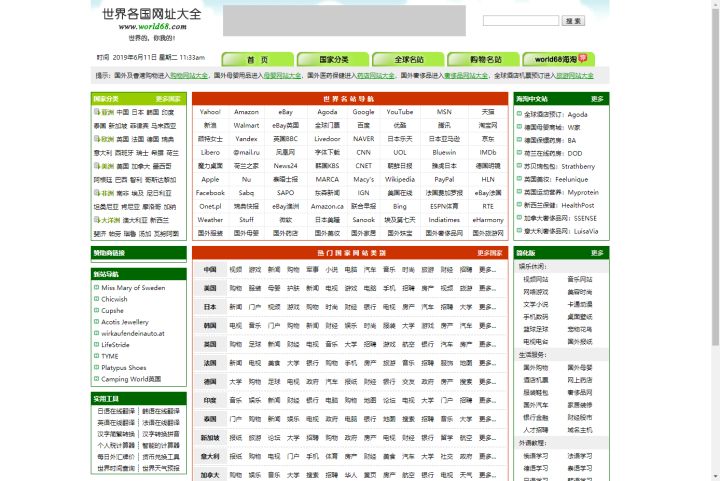Click the 大洋洲 folder icon
The height and width of the screenshot is (481, 720).
(97, 220)
